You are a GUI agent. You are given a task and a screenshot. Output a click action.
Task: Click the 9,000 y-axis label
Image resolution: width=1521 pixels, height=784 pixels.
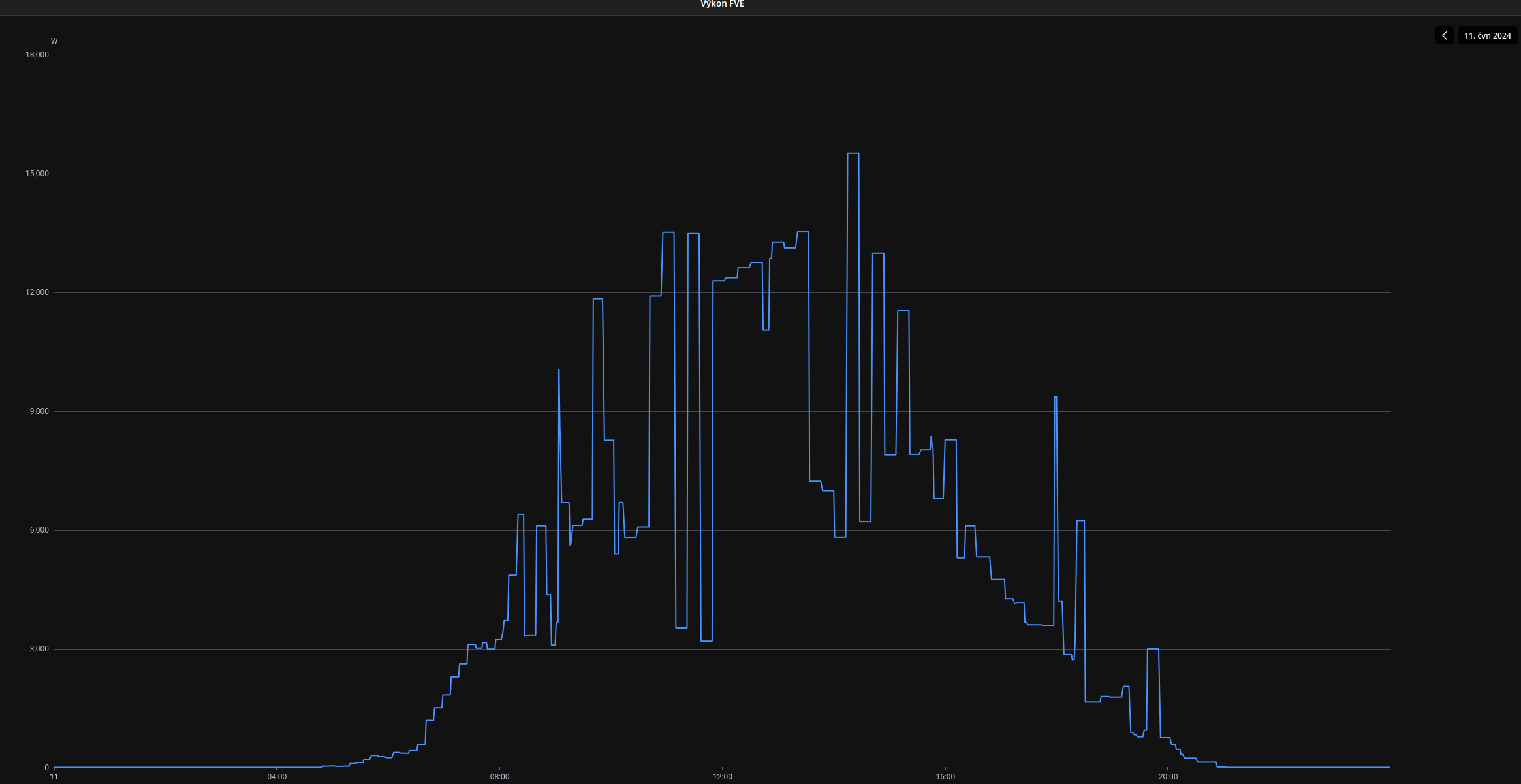39,411
